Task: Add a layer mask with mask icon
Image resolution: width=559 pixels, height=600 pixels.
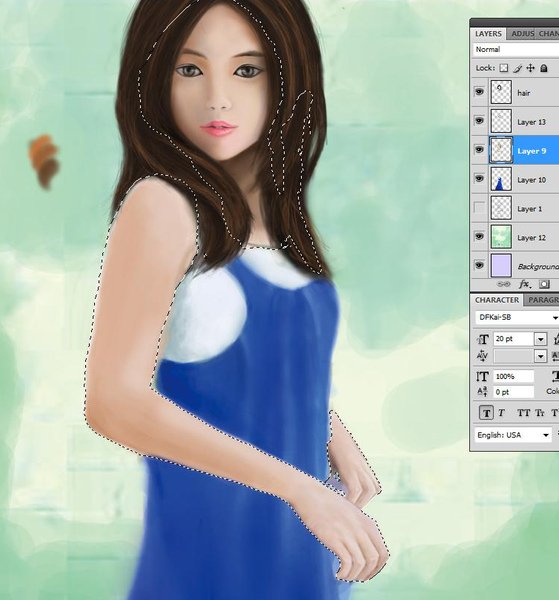Action: click(x=544, y=284)
